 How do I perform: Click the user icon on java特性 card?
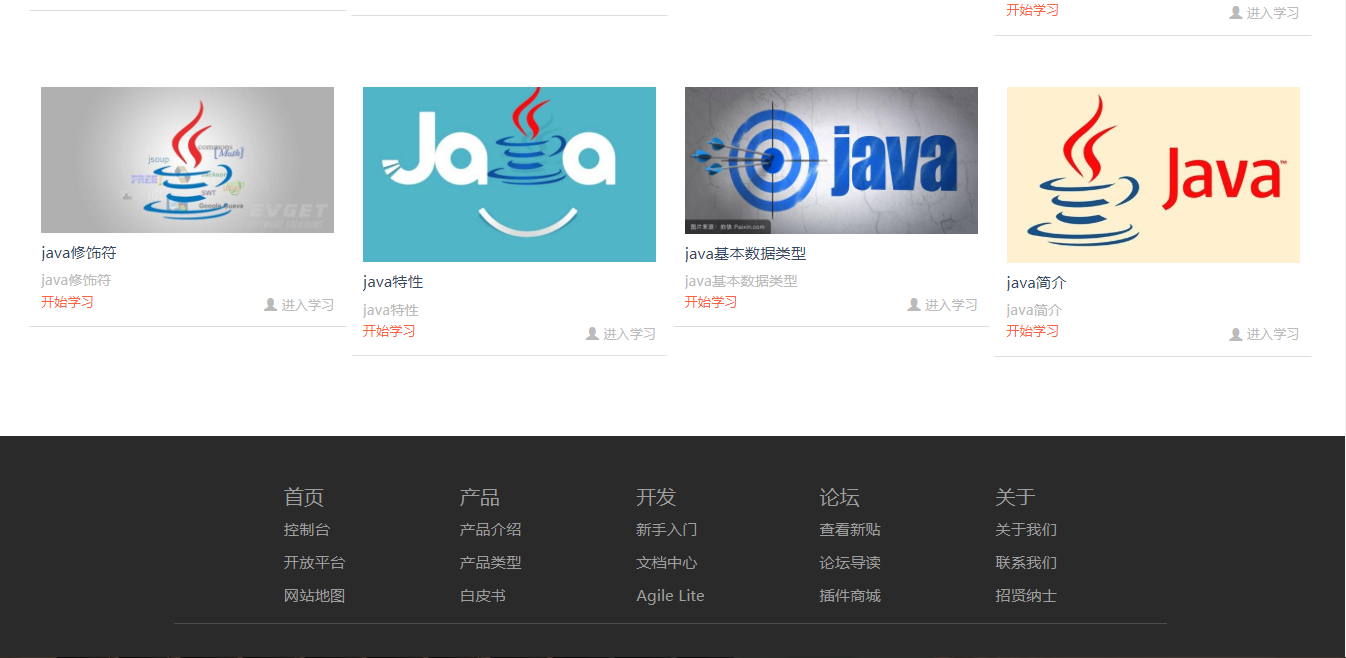tap(592, 334)
